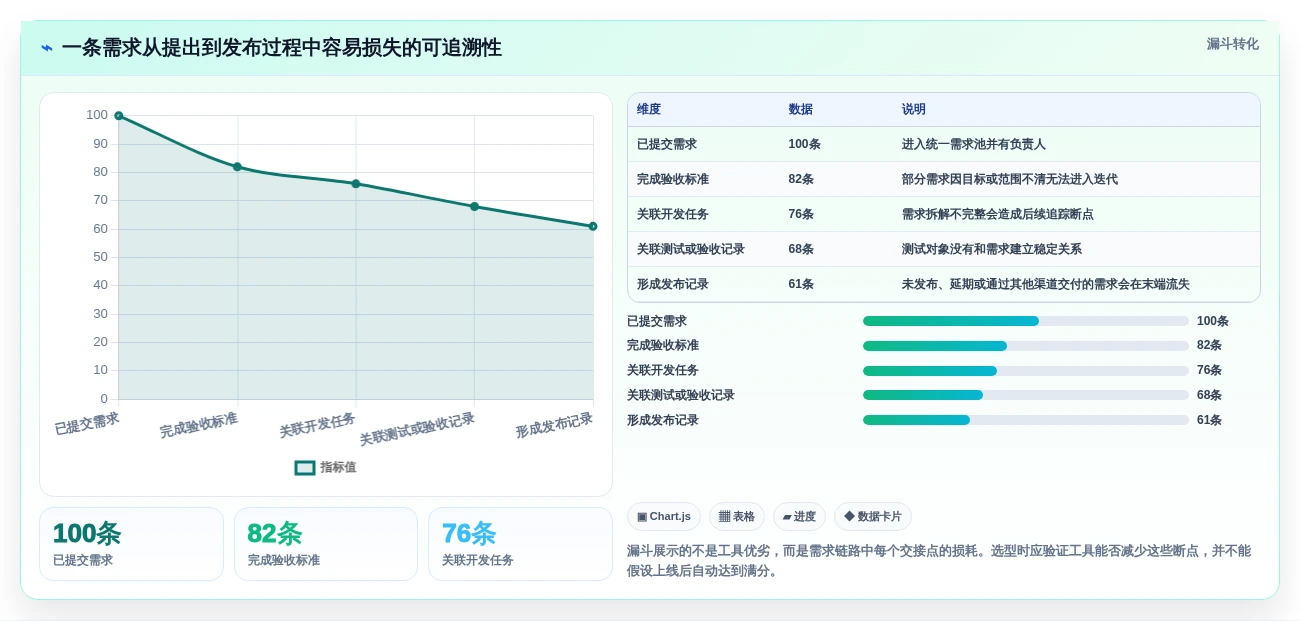Image resolution: width=1300 pixels, height=621 pixels.
Task: Click the 已提交需求 progress bar
Action: (x=1026, y=321)
